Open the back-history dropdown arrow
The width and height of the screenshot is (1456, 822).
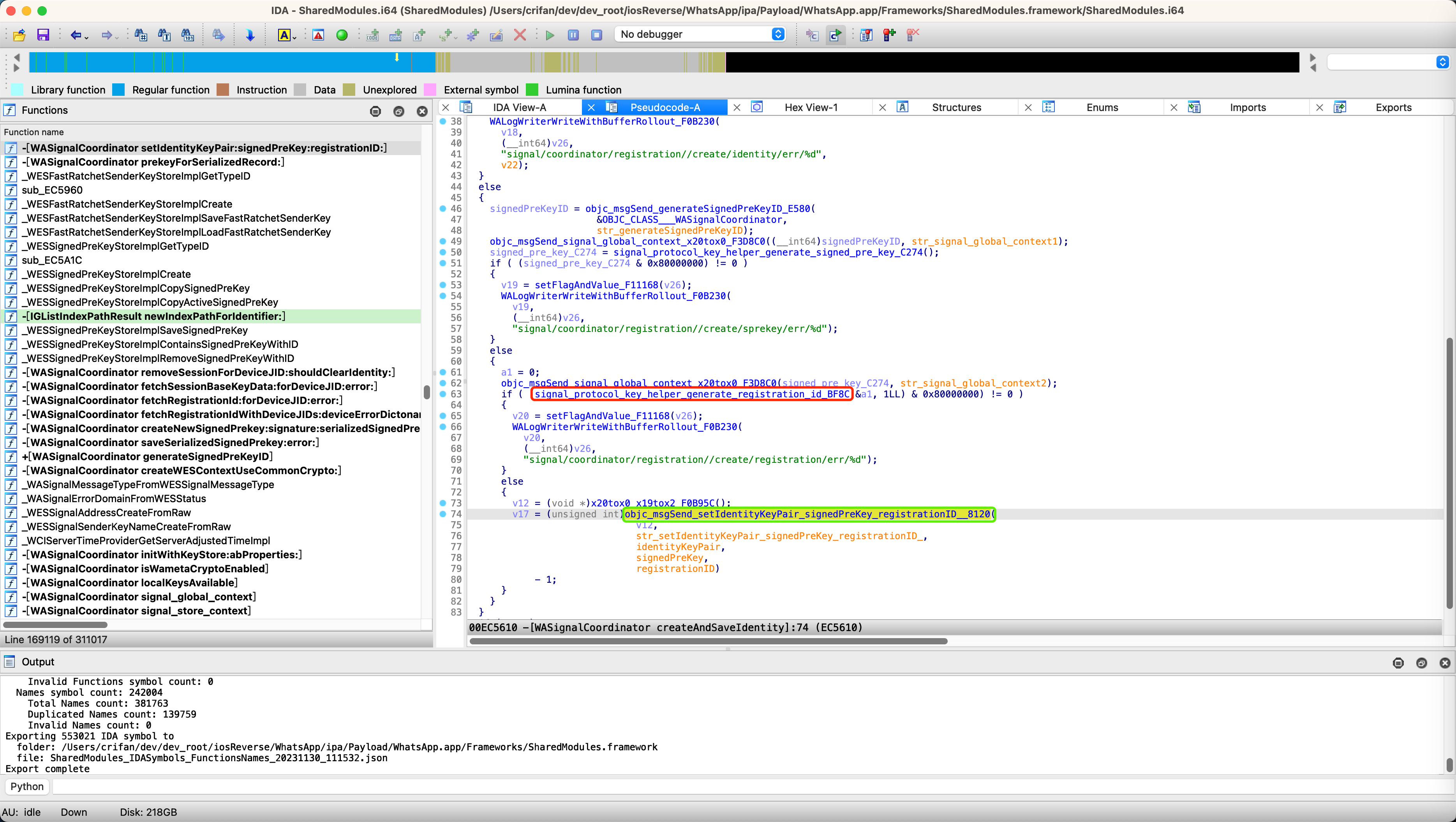86,37
